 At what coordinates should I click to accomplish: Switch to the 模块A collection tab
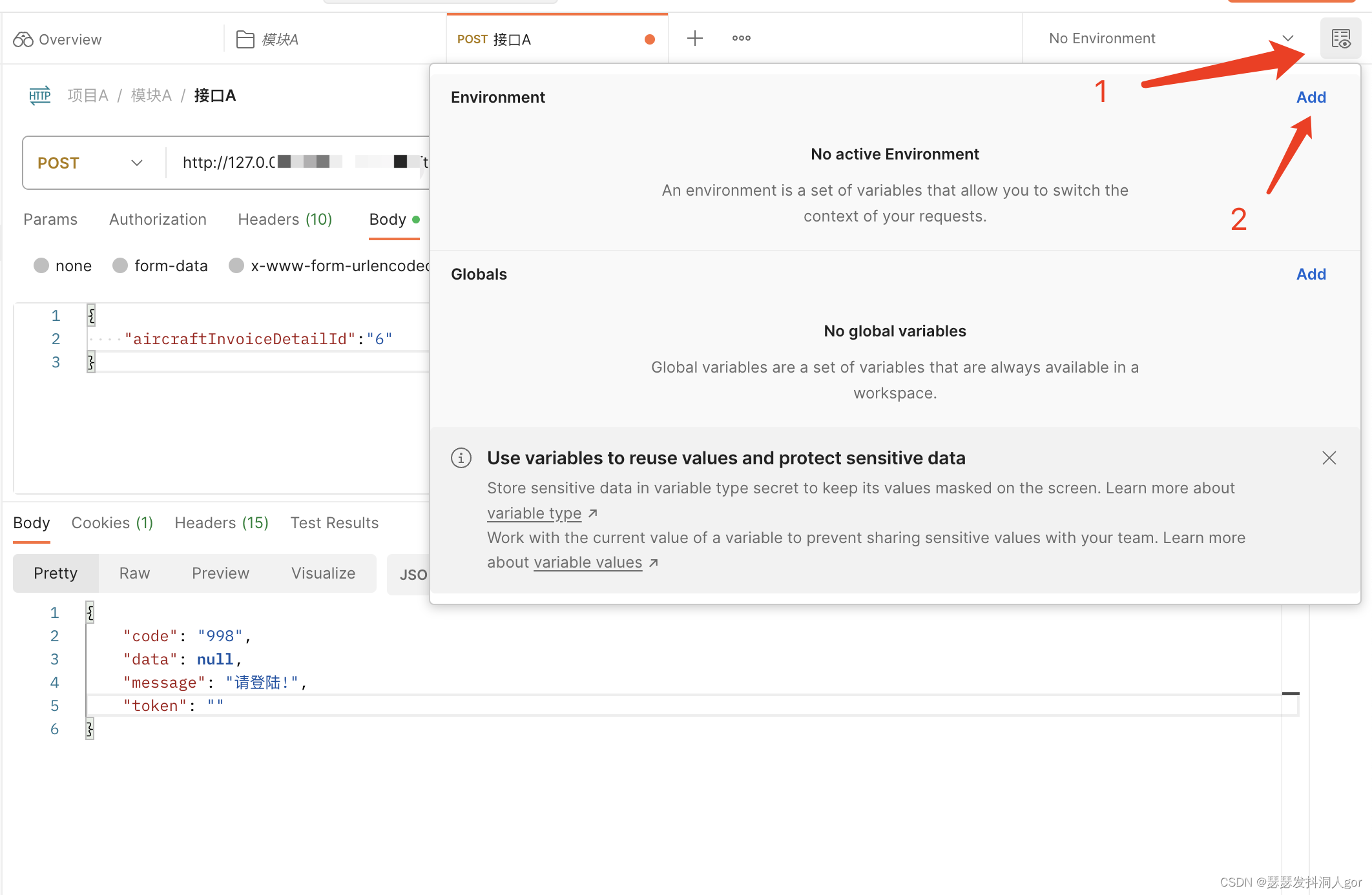[x=267, y=39]
